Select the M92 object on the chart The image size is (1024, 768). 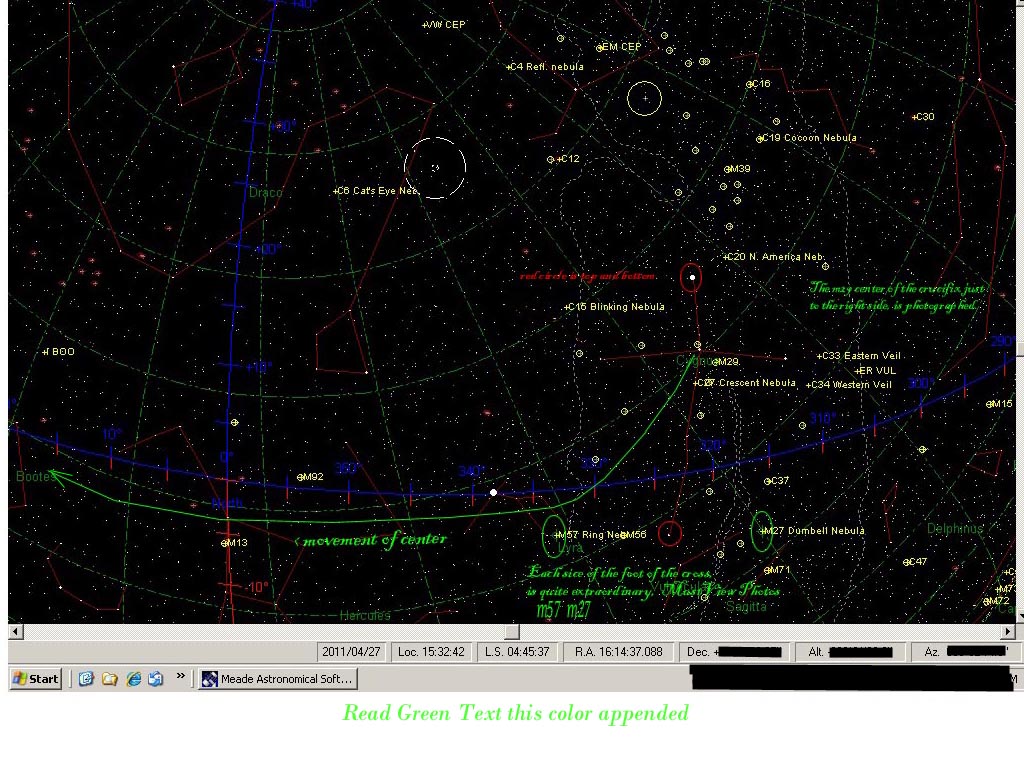[301, 477]
